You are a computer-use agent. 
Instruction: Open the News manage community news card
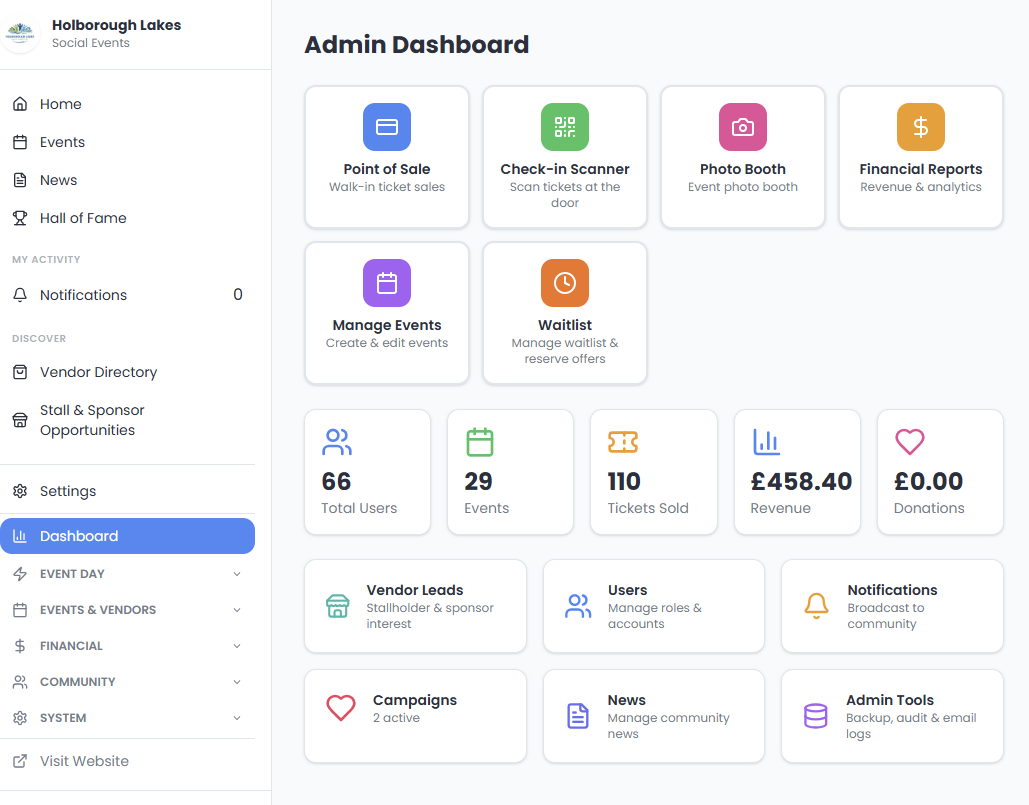[x=654, y=716]
